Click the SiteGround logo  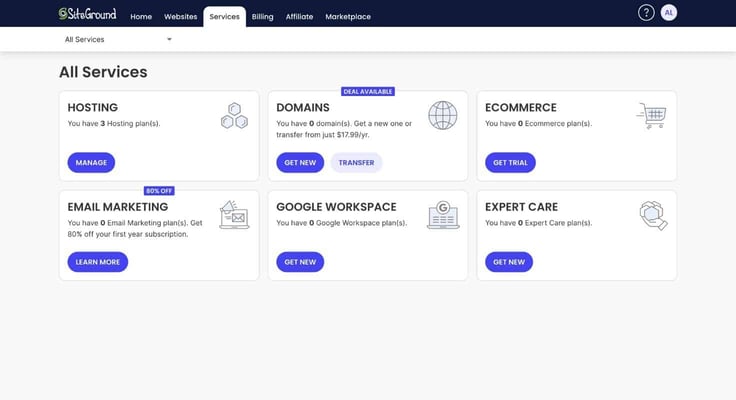point(87,14)
